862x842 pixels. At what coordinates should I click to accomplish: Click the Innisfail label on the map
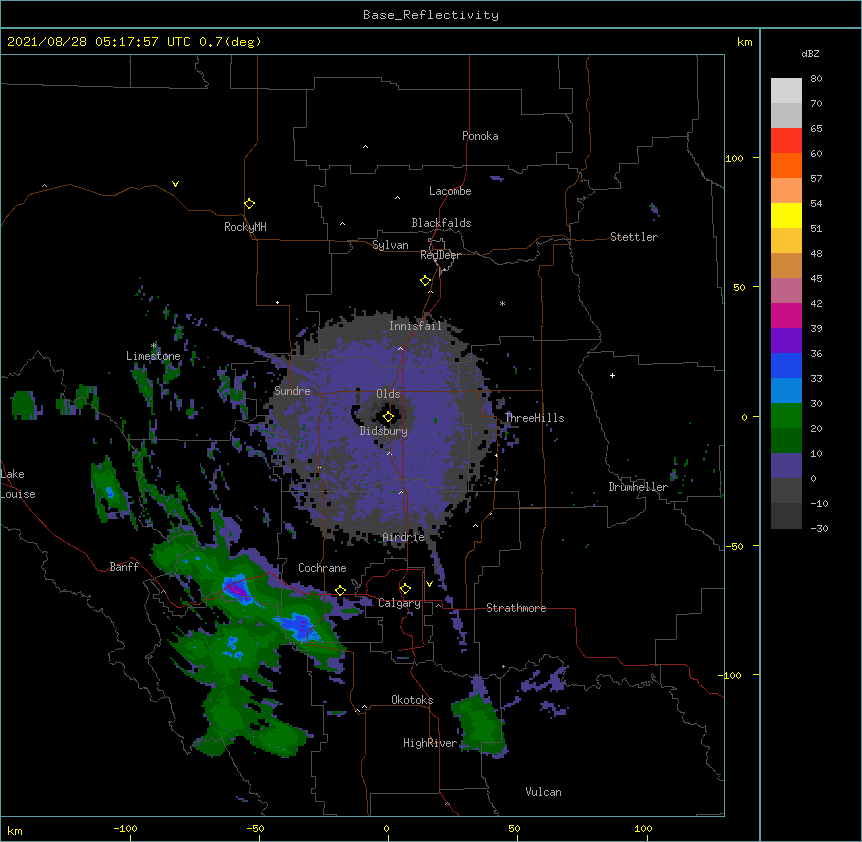pos(415,326)
